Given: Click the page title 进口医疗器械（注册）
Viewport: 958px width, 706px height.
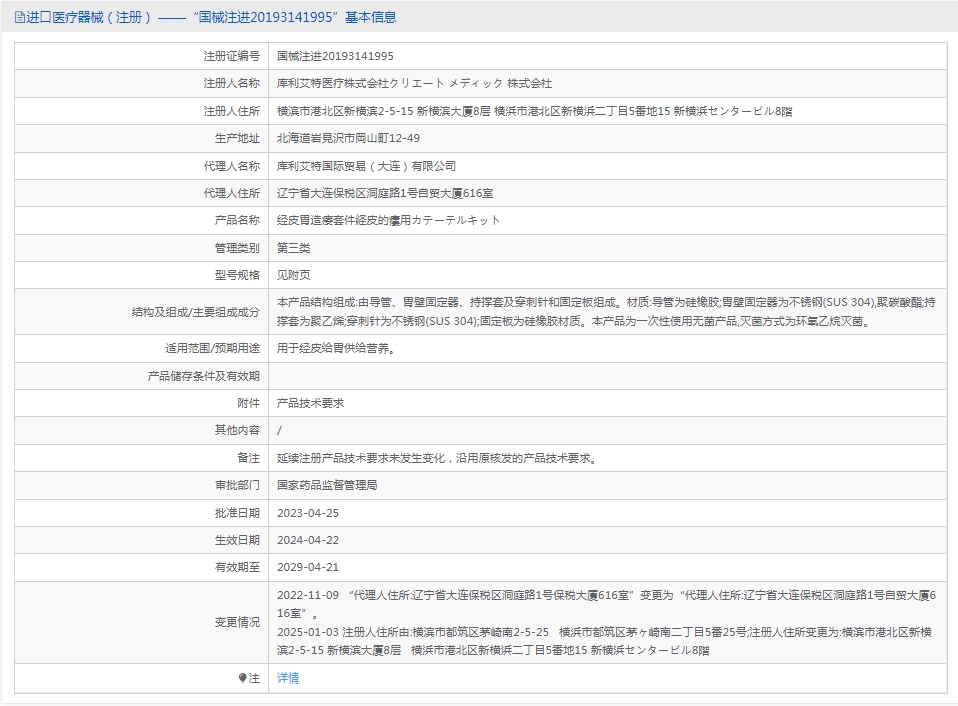Looking at the screenshot, I should (89, 17).
